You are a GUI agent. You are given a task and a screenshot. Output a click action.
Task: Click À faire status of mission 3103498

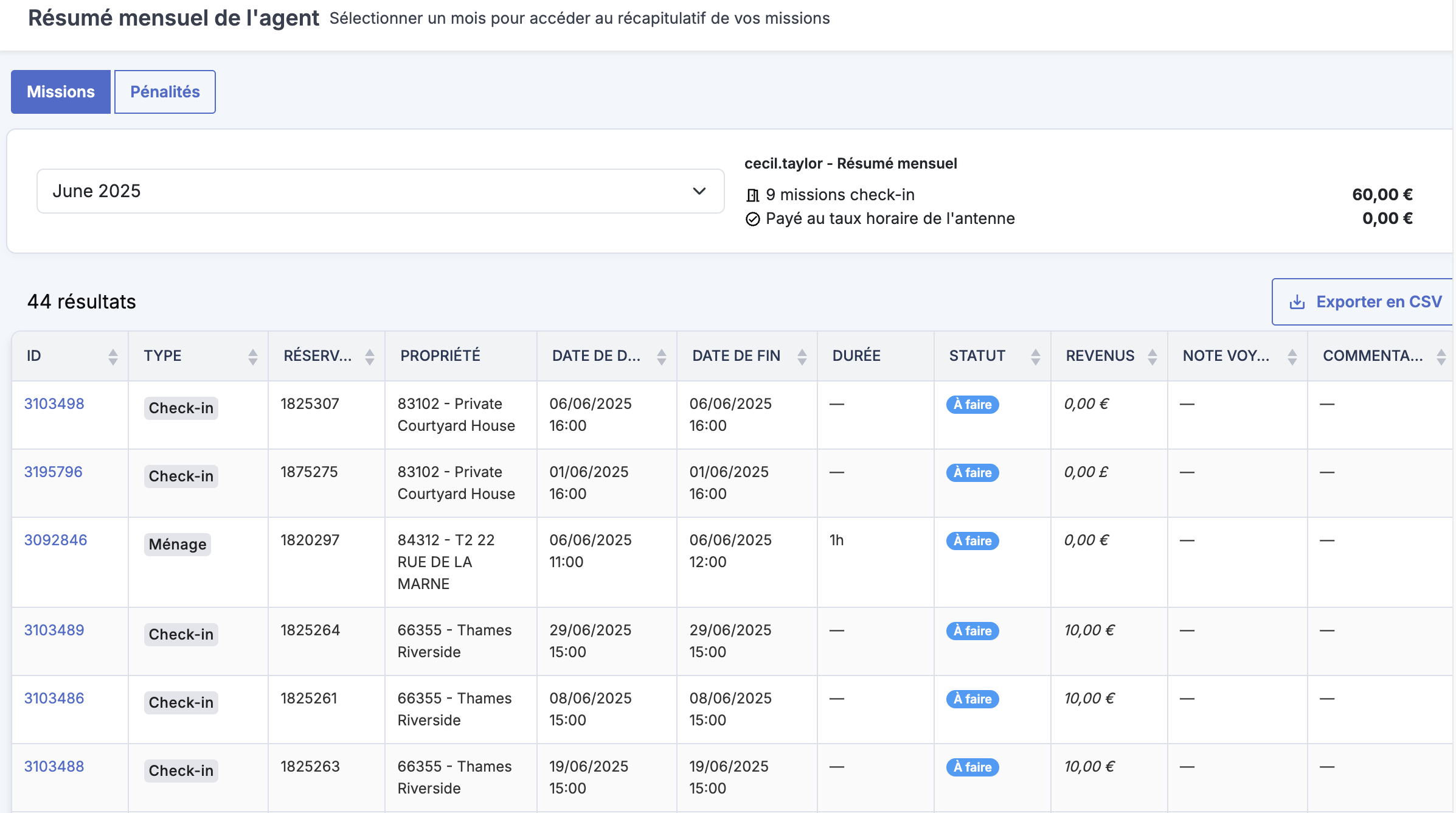[972, 405]
